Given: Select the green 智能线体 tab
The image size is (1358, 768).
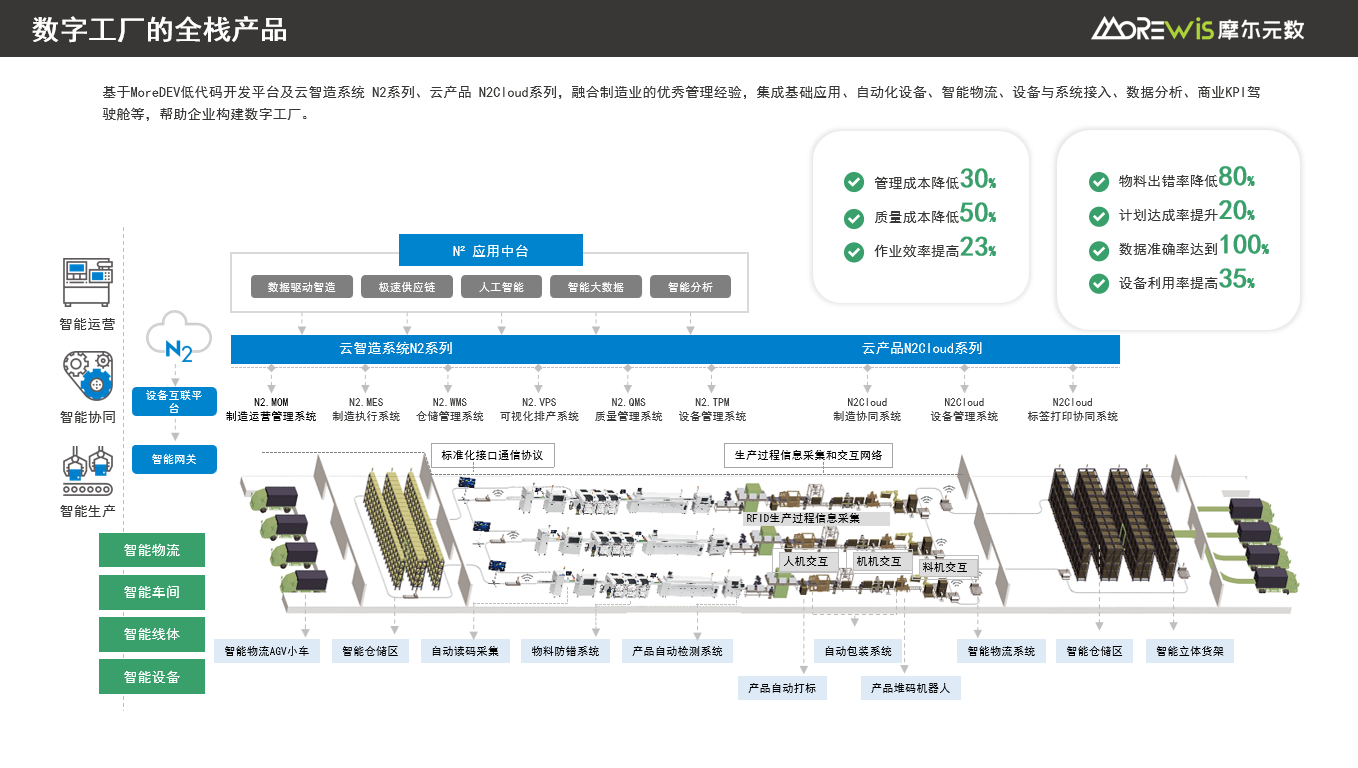Looking at the screenshot, I should pos(152,634).
